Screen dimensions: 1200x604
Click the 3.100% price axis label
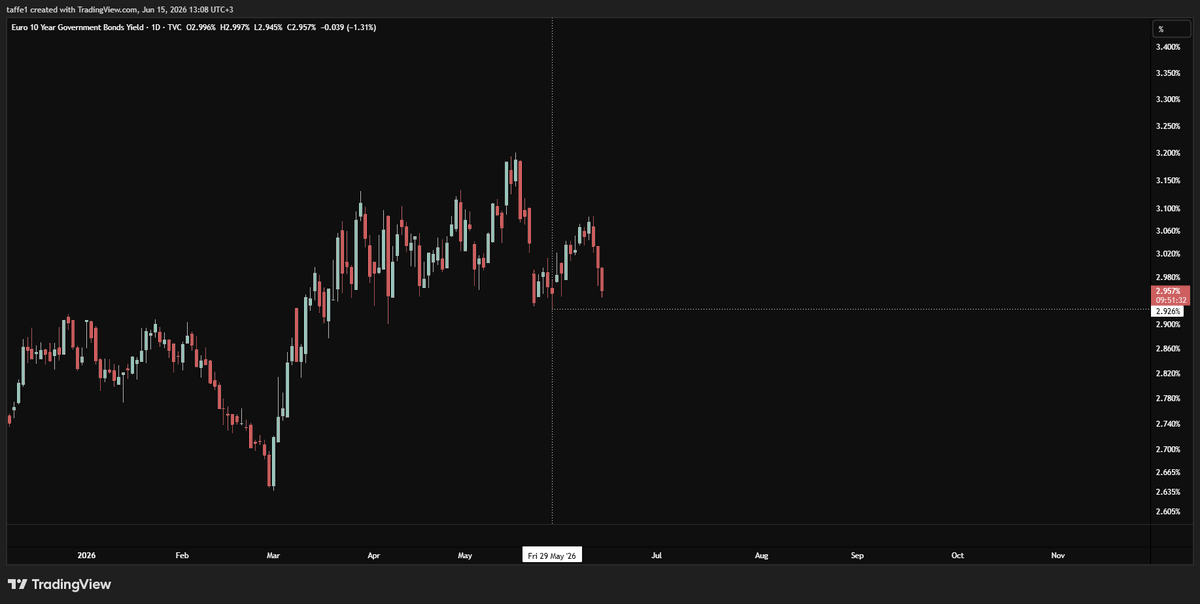pos(1168,208)
